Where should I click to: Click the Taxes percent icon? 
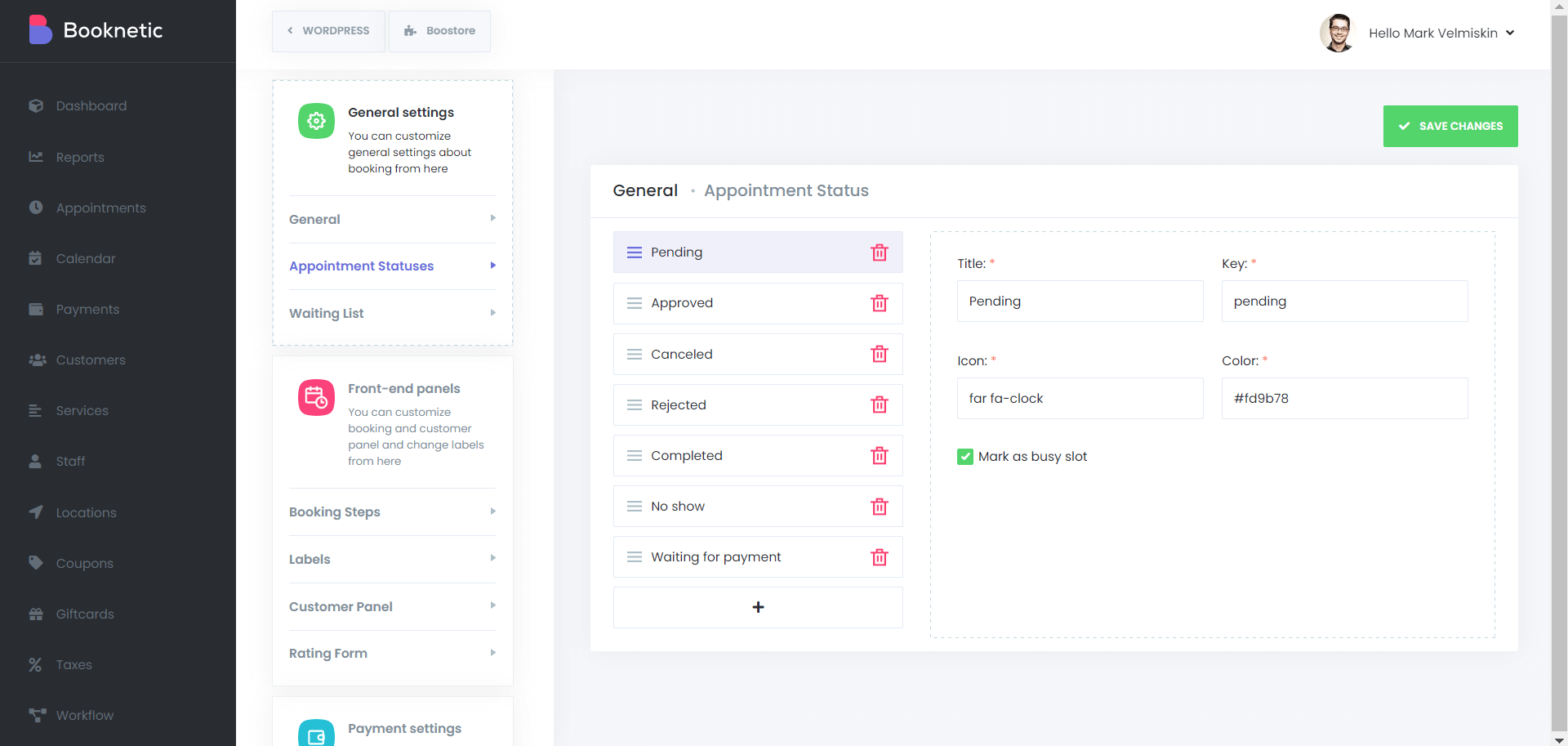(35, 664)
